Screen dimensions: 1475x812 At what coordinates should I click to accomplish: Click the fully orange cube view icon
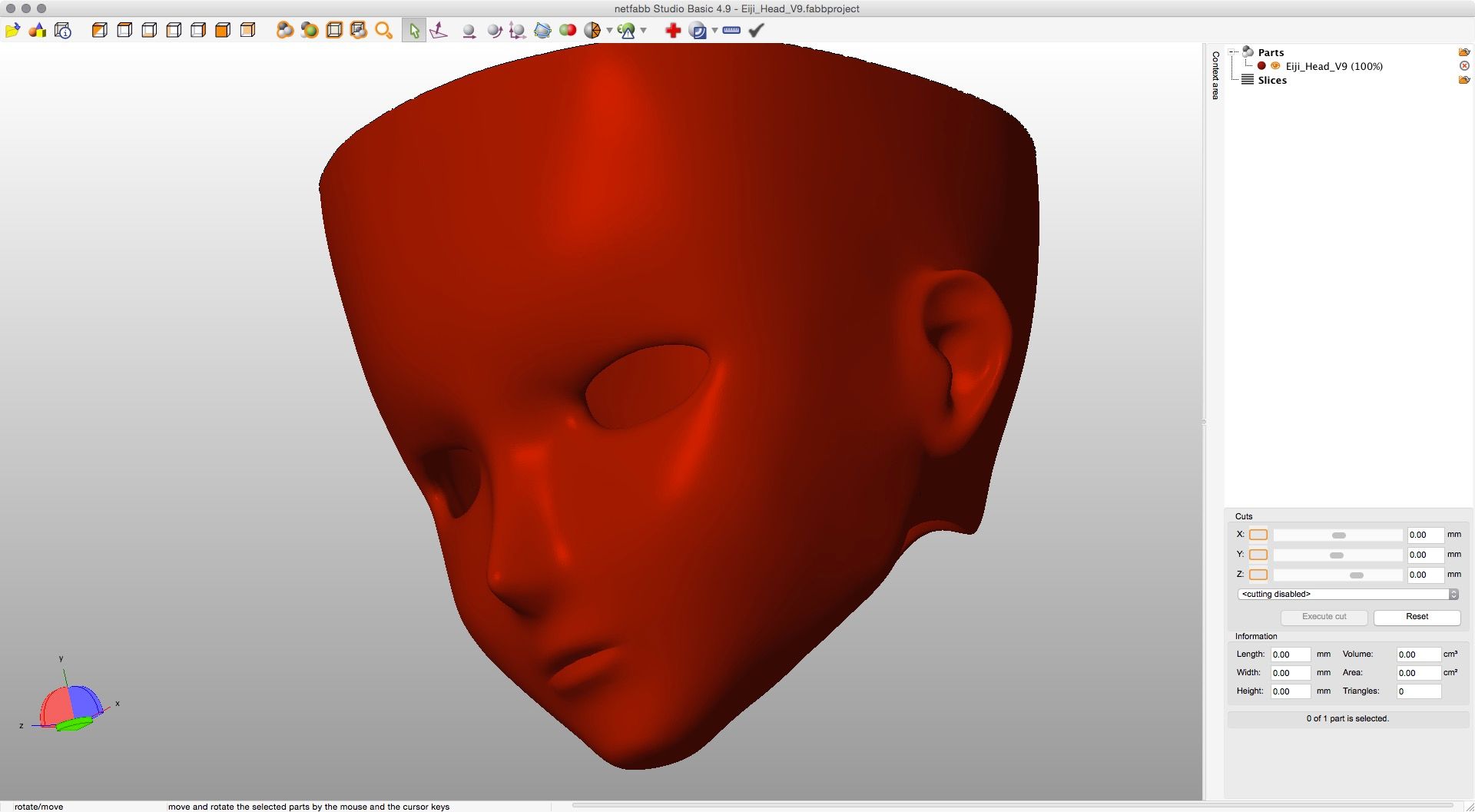[x=223, y=31]
